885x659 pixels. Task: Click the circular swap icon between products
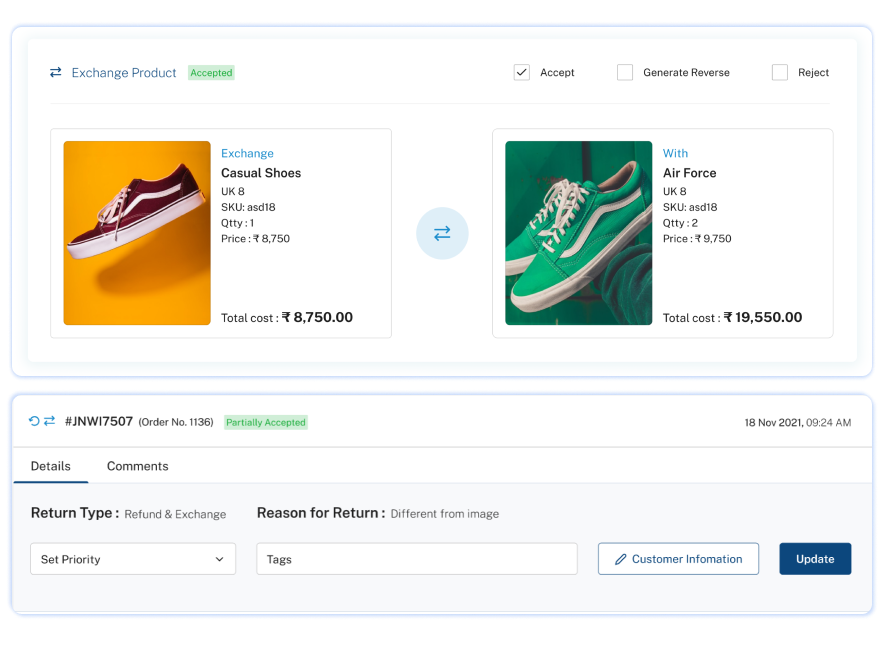(442, 233)
